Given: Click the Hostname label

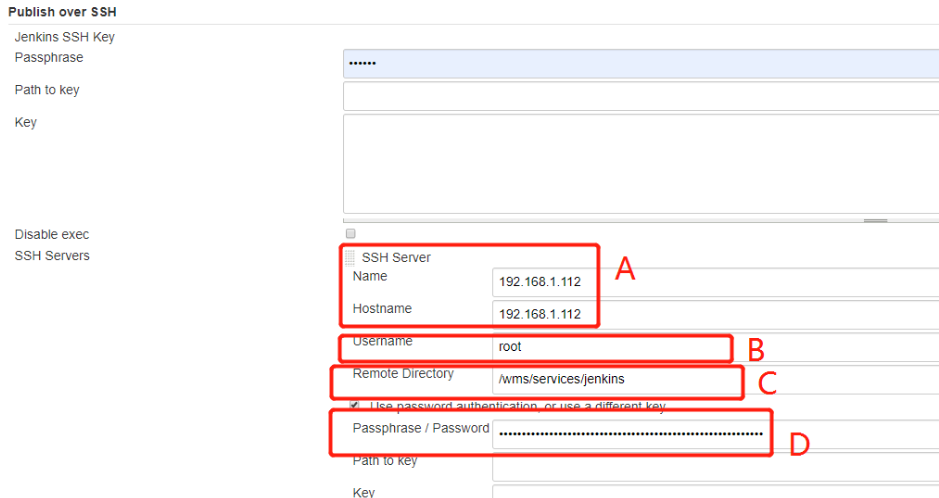Looking at the screenshot, I should click(382, 309).
